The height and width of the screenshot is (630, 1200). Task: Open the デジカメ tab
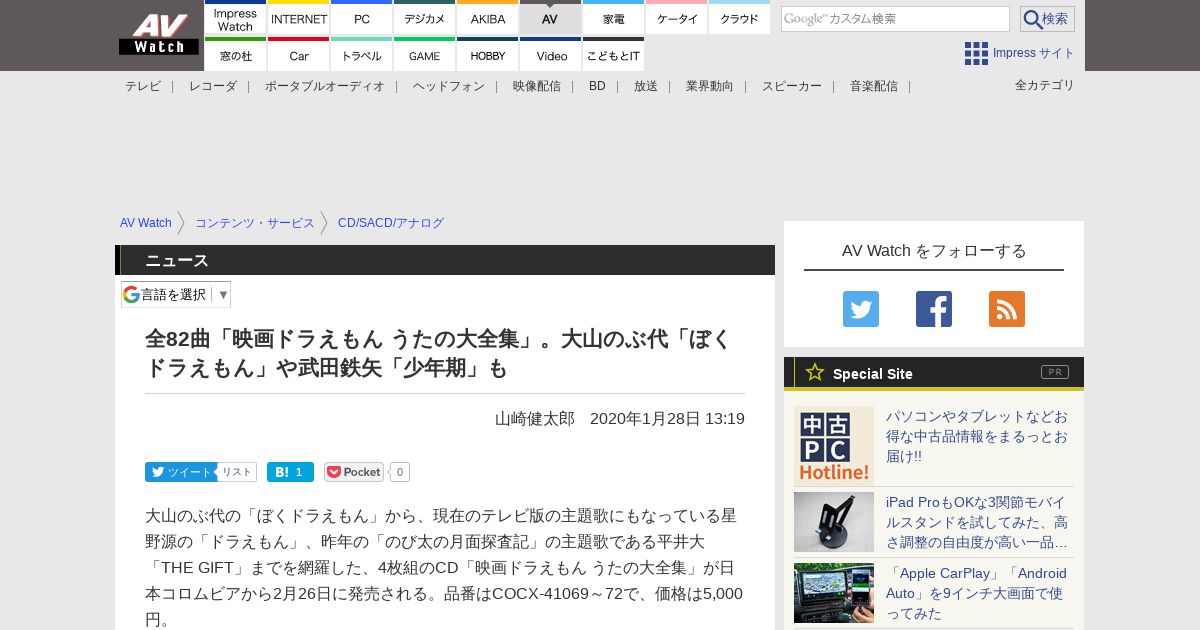[x=425, y=18]
